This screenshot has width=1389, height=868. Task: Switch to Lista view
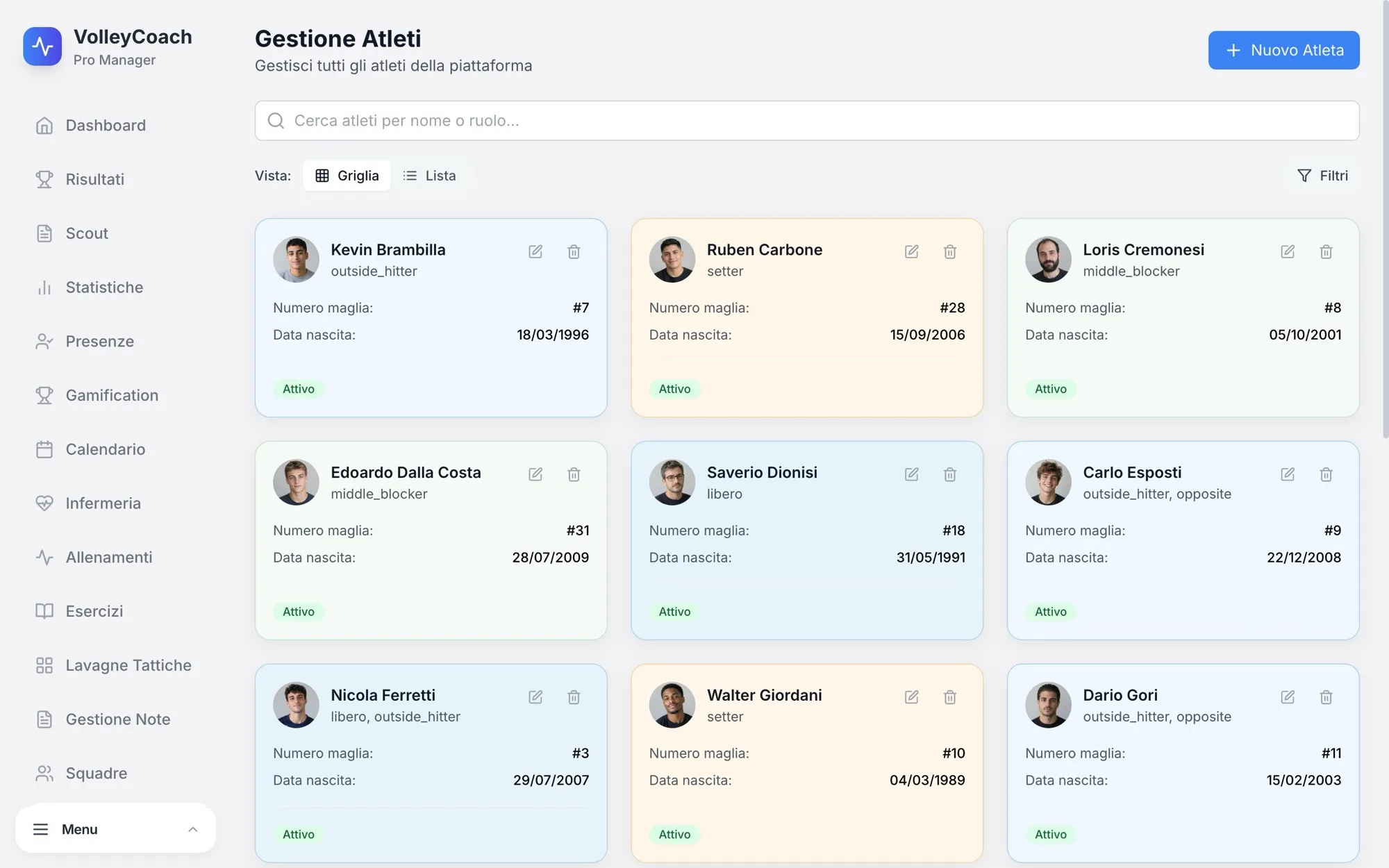click(x=429, y=176)
